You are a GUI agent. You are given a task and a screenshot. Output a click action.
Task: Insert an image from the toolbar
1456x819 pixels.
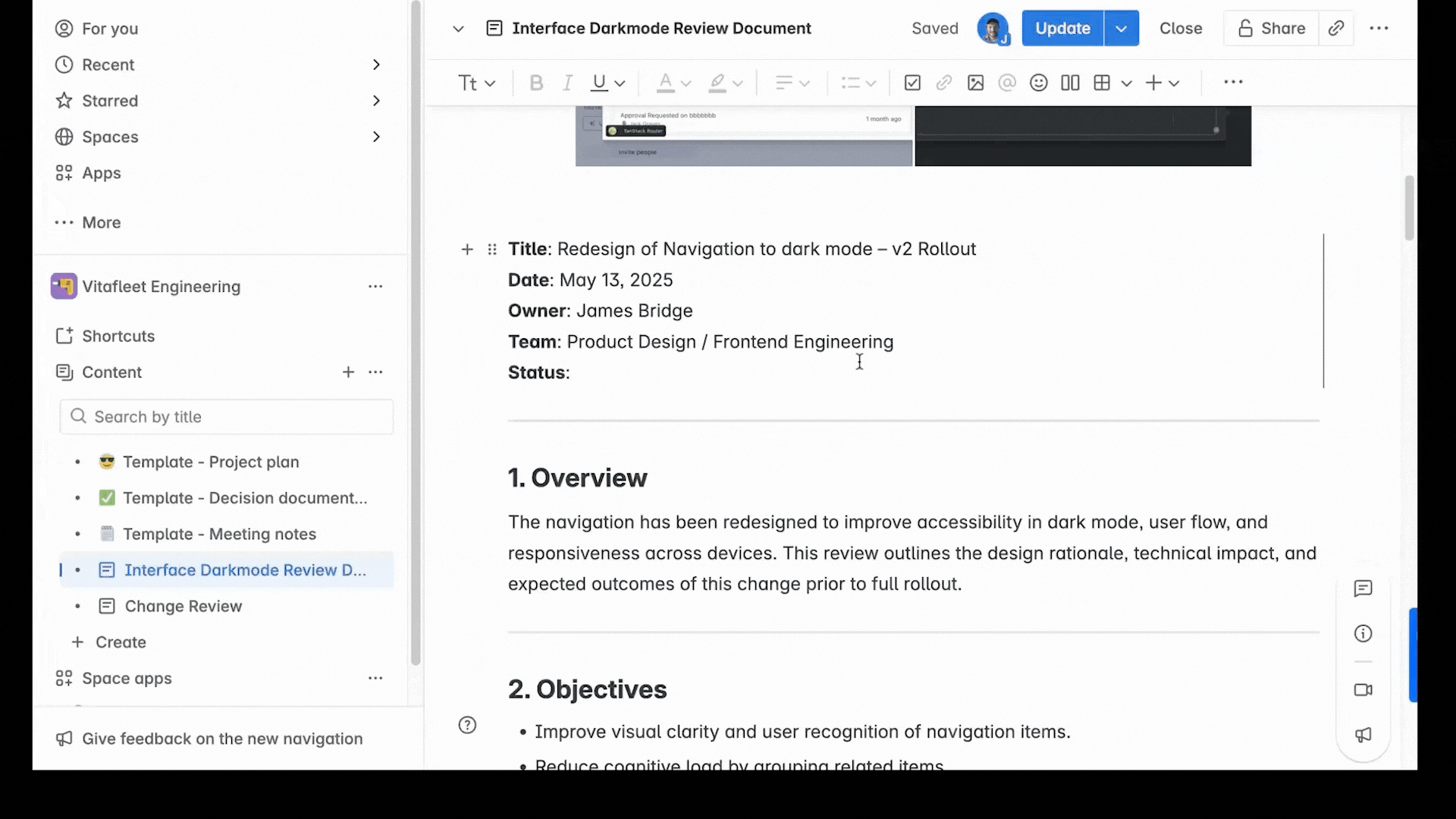pyautogui.click(x=976, y=83)
